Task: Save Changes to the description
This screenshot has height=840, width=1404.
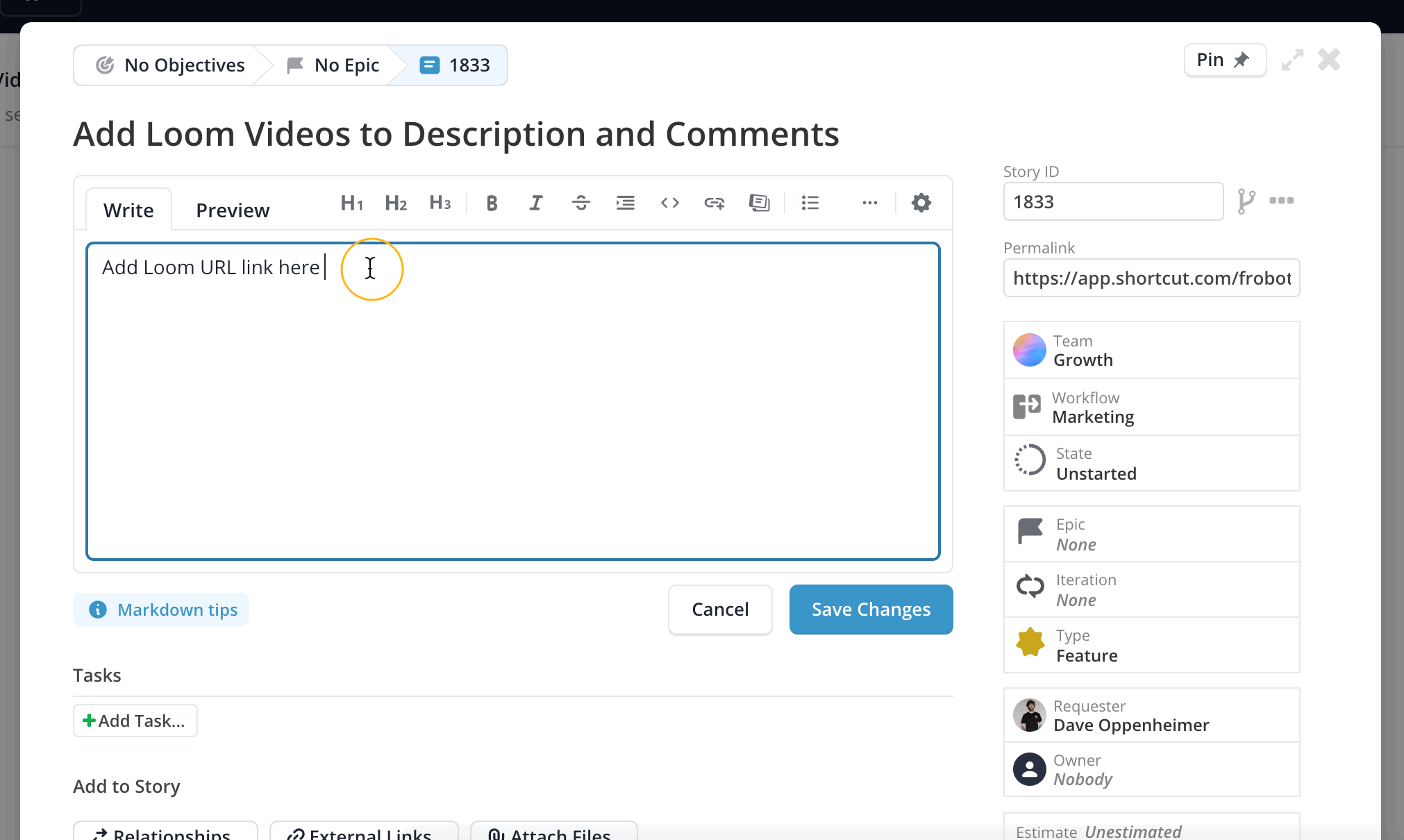Action: point(871,610)
